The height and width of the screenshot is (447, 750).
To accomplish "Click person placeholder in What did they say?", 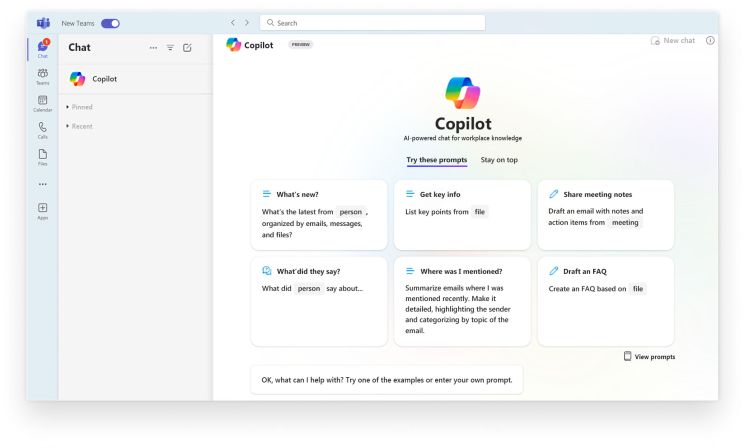I will click(x=309, y=289).
